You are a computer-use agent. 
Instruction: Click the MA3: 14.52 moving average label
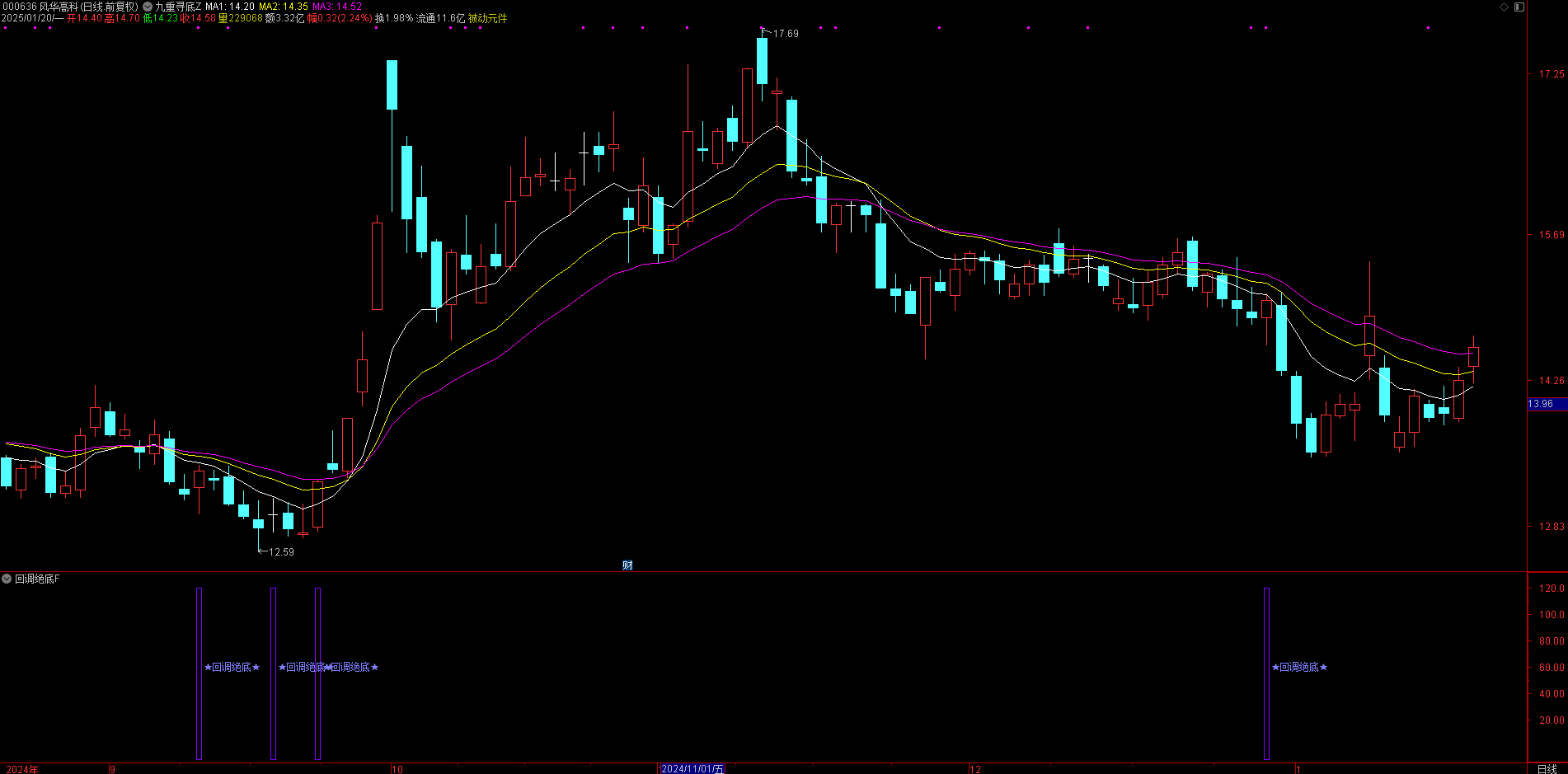337,7
